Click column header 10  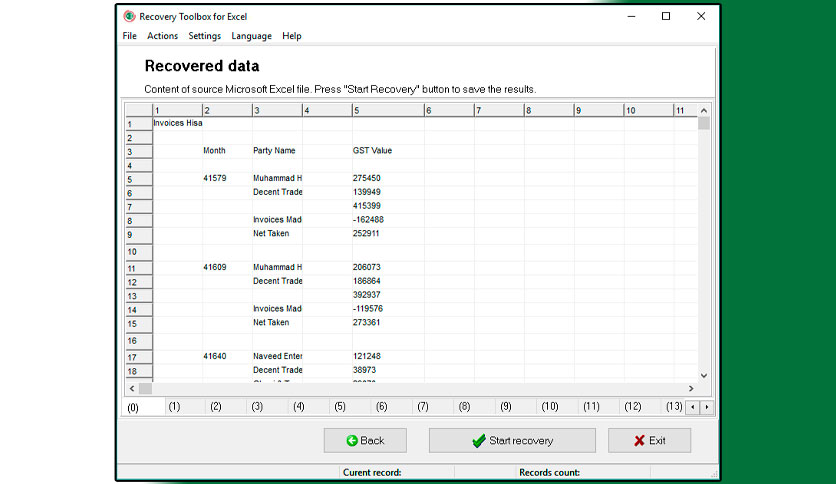pos(649,110)
